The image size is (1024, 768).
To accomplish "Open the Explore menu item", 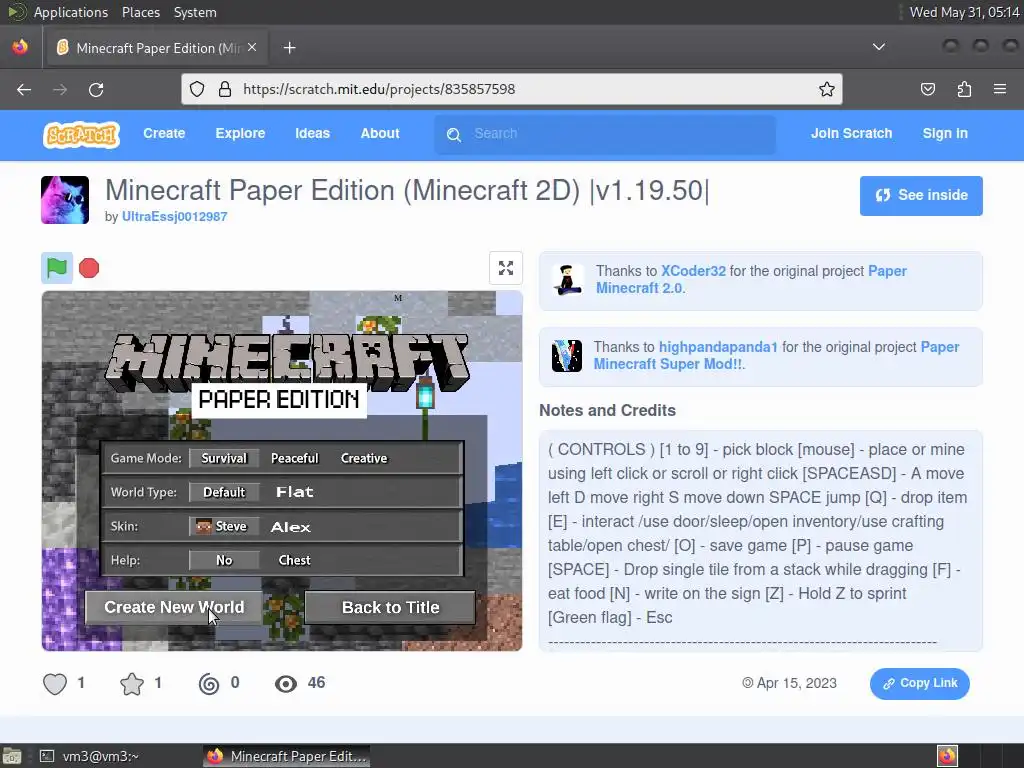I will [240, 133].
